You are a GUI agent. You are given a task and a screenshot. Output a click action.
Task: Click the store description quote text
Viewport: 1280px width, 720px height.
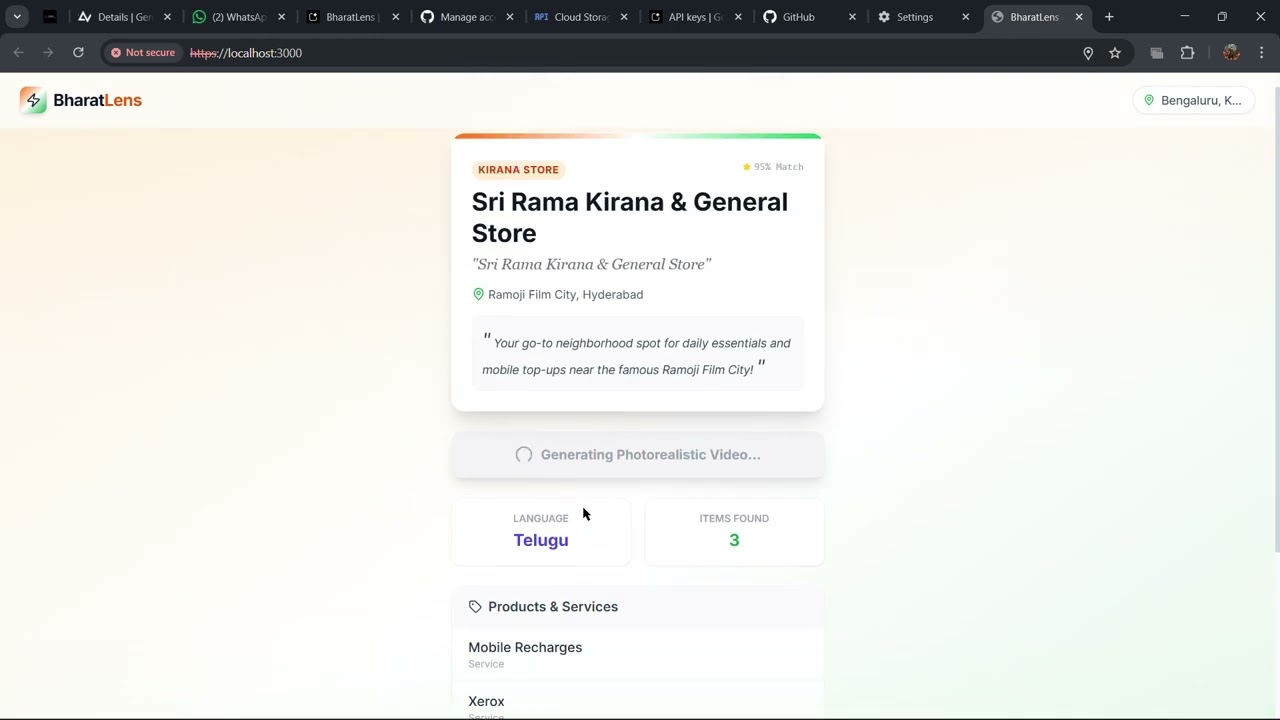(x=637, y=356)
